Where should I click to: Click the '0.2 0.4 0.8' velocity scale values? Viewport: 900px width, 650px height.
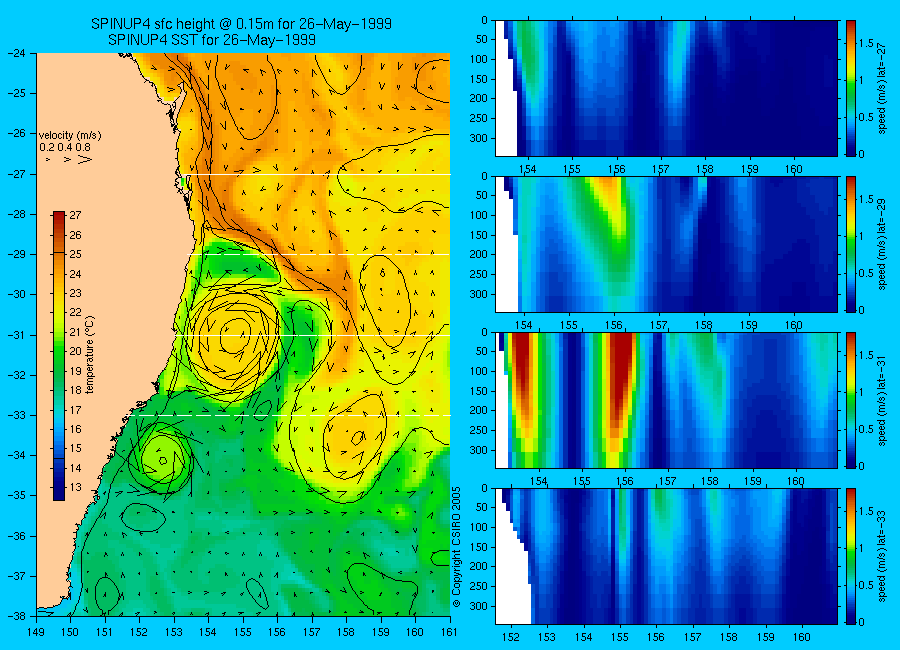65,148
